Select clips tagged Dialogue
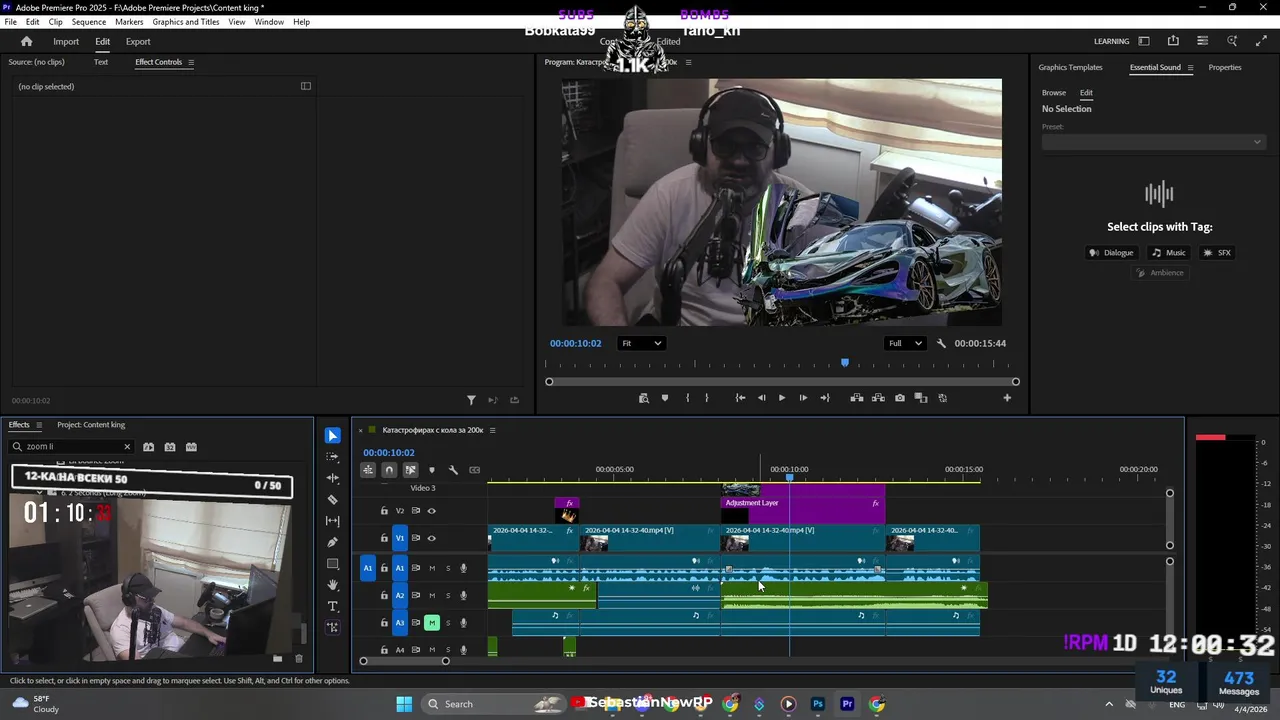The image size is (1280, 720). [x=1112, y=253]
